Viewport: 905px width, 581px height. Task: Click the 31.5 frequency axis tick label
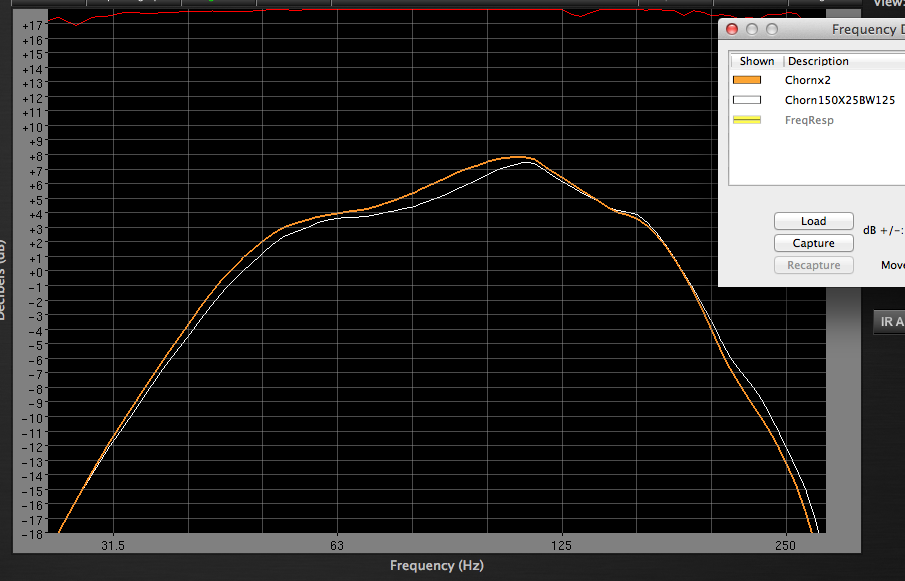point(113,545)
